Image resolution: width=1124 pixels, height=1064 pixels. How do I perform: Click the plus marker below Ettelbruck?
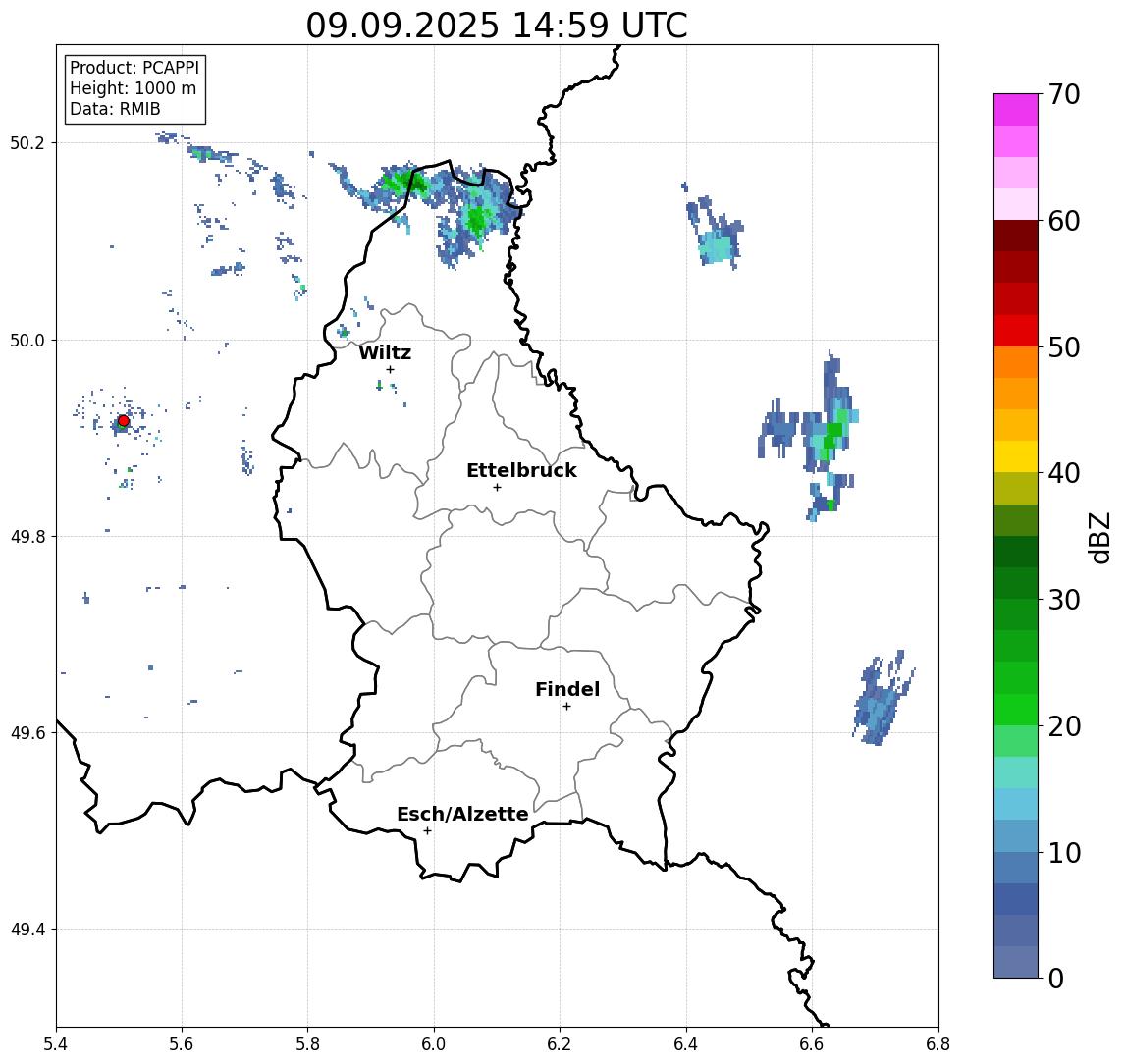(x=497, y=488)
